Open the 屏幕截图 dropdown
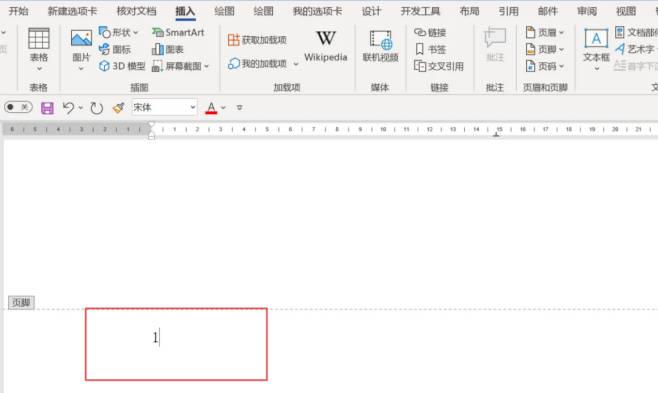The height and width of the screenshot is (393, 658). 180,66
